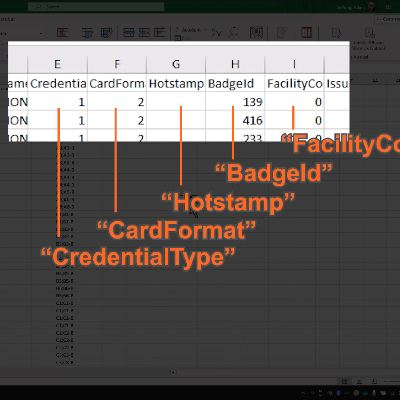Click the Analyze Data icon
Screen dimensions: 400x400
256,33
